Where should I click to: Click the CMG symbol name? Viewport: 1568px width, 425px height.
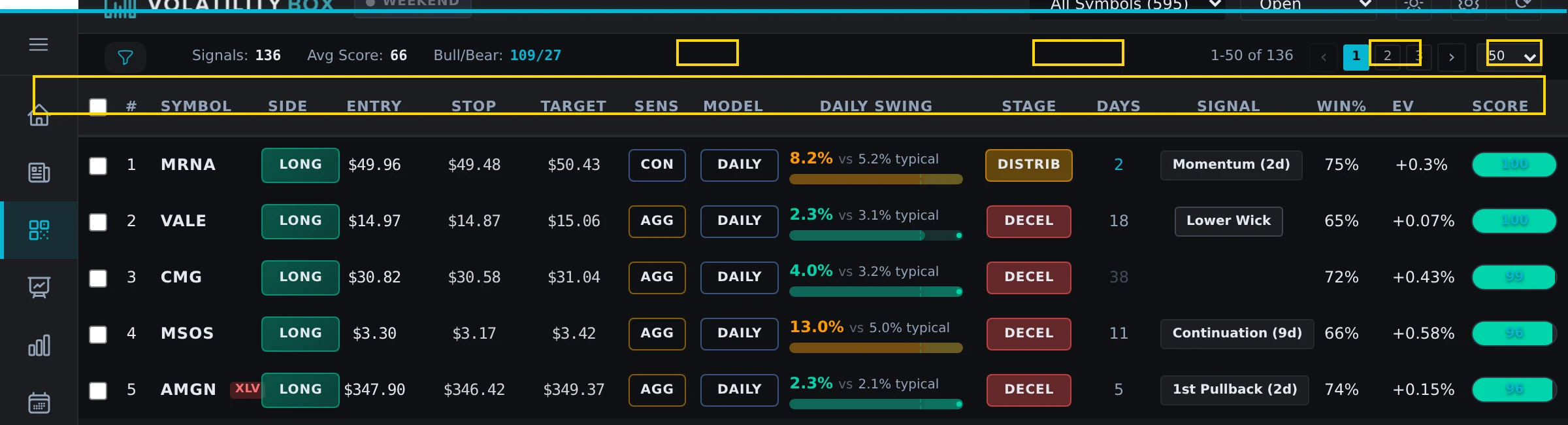click(181, 277)
